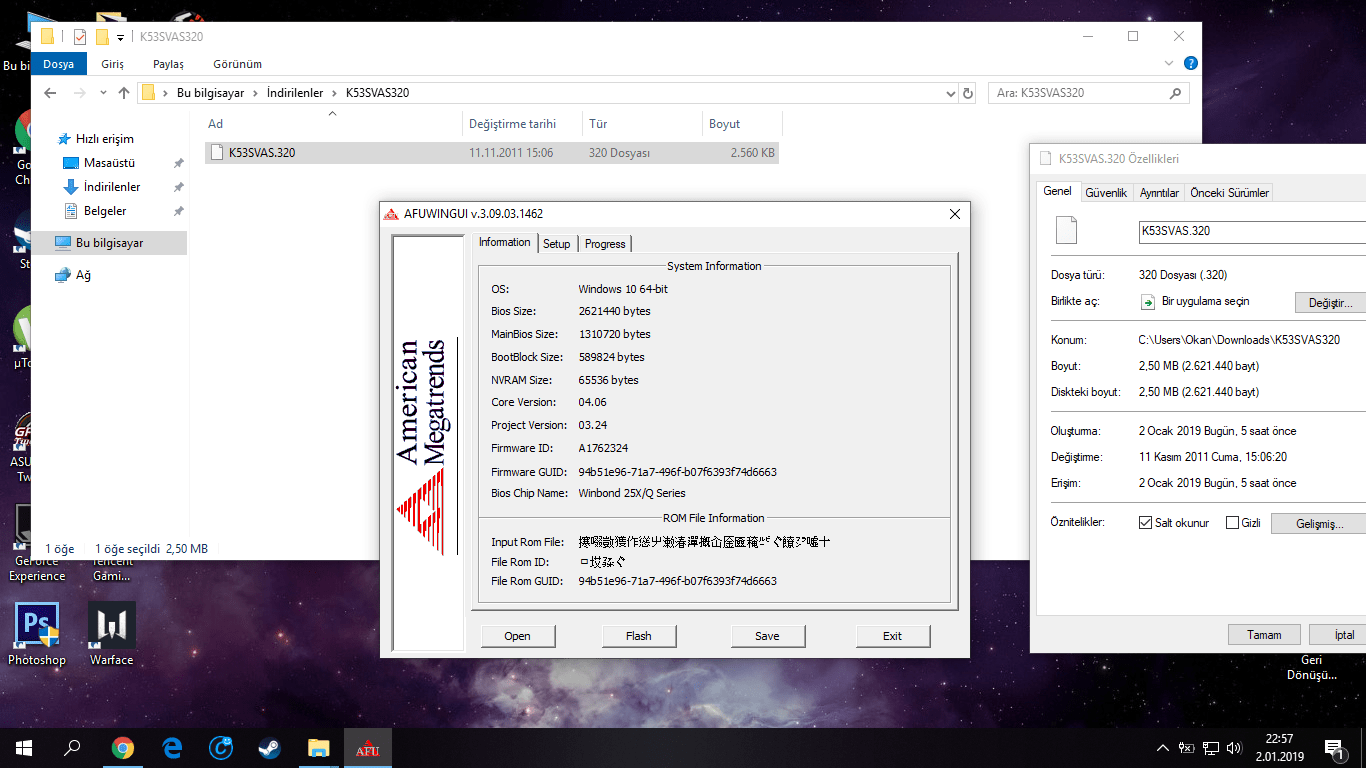Open the notification center icon
The height and width of the screenshot is (768, 1366).
pyautogui.click(x=1333, y=748)
